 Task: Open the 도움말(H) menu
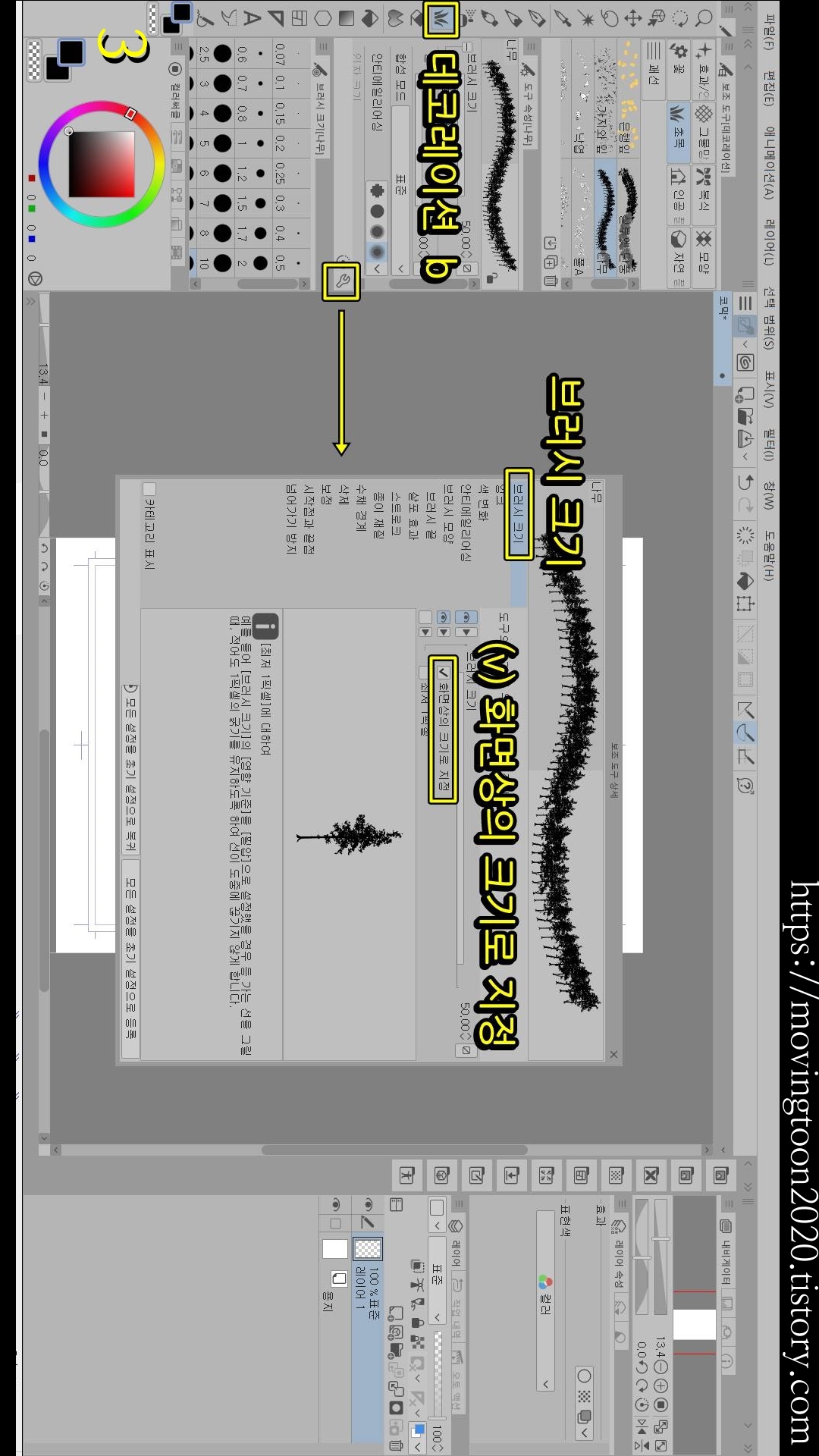pyautogui.click(x=770, y=556)
